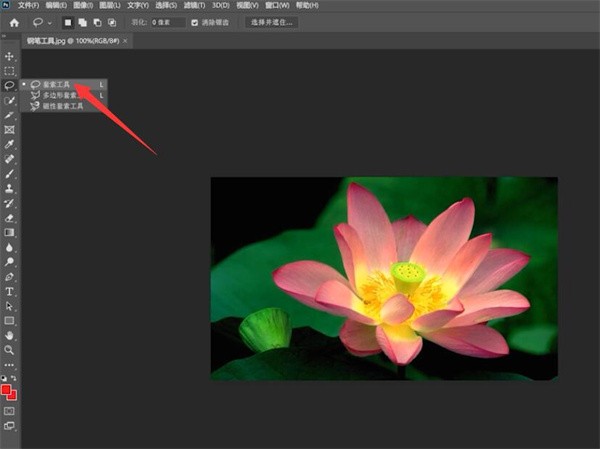
Task: Open the 帮助(H) menu
Action: (x=307, y=5)
